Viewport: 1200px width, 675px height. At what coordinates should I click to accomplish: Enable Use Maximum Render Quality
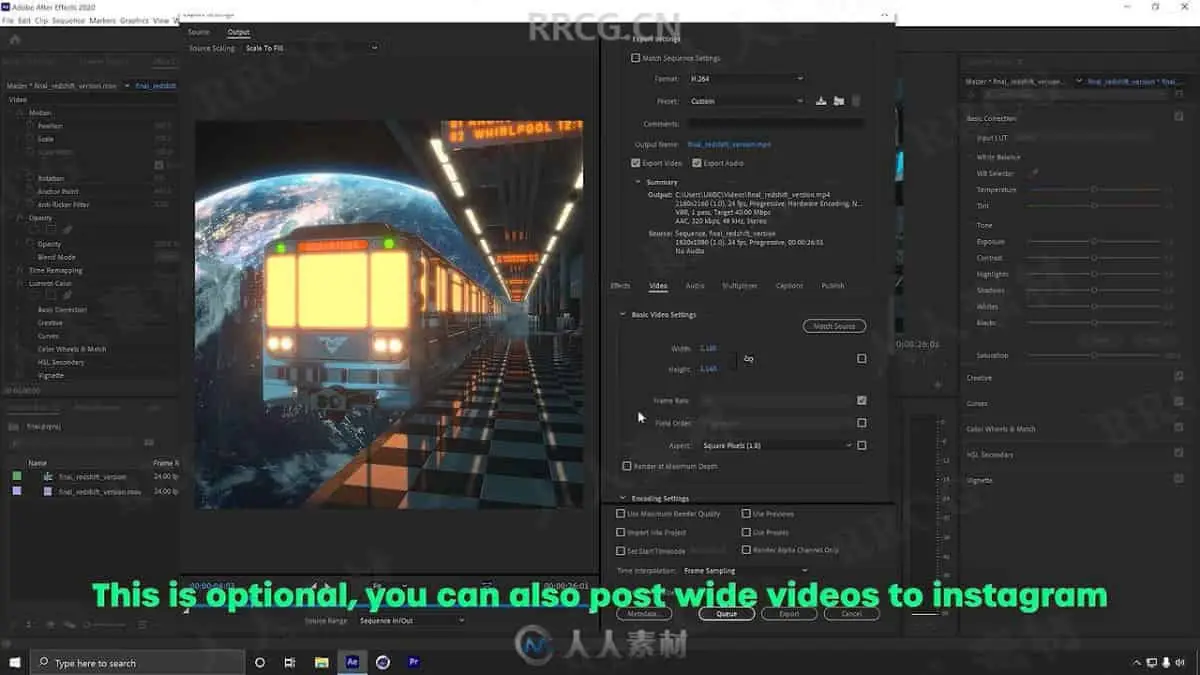tap(621, 514)
